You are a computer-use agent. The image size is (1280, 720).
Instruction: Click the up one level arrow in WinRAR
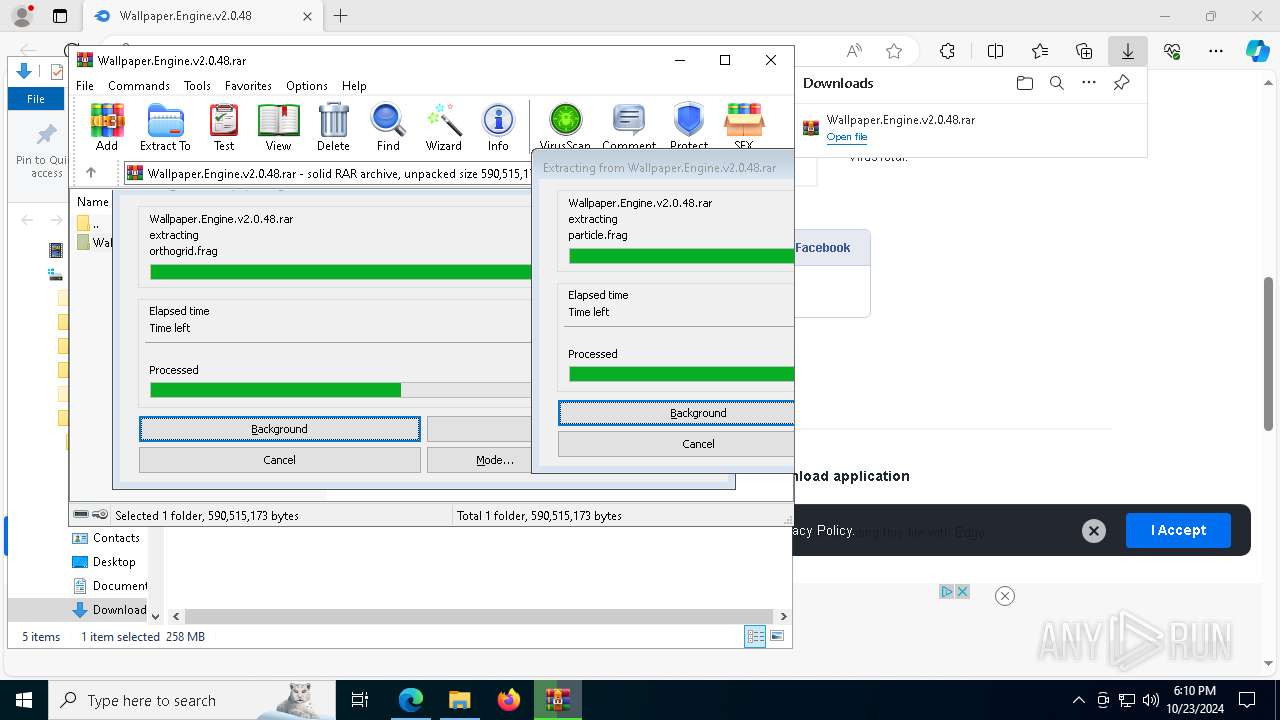[91, 173]
